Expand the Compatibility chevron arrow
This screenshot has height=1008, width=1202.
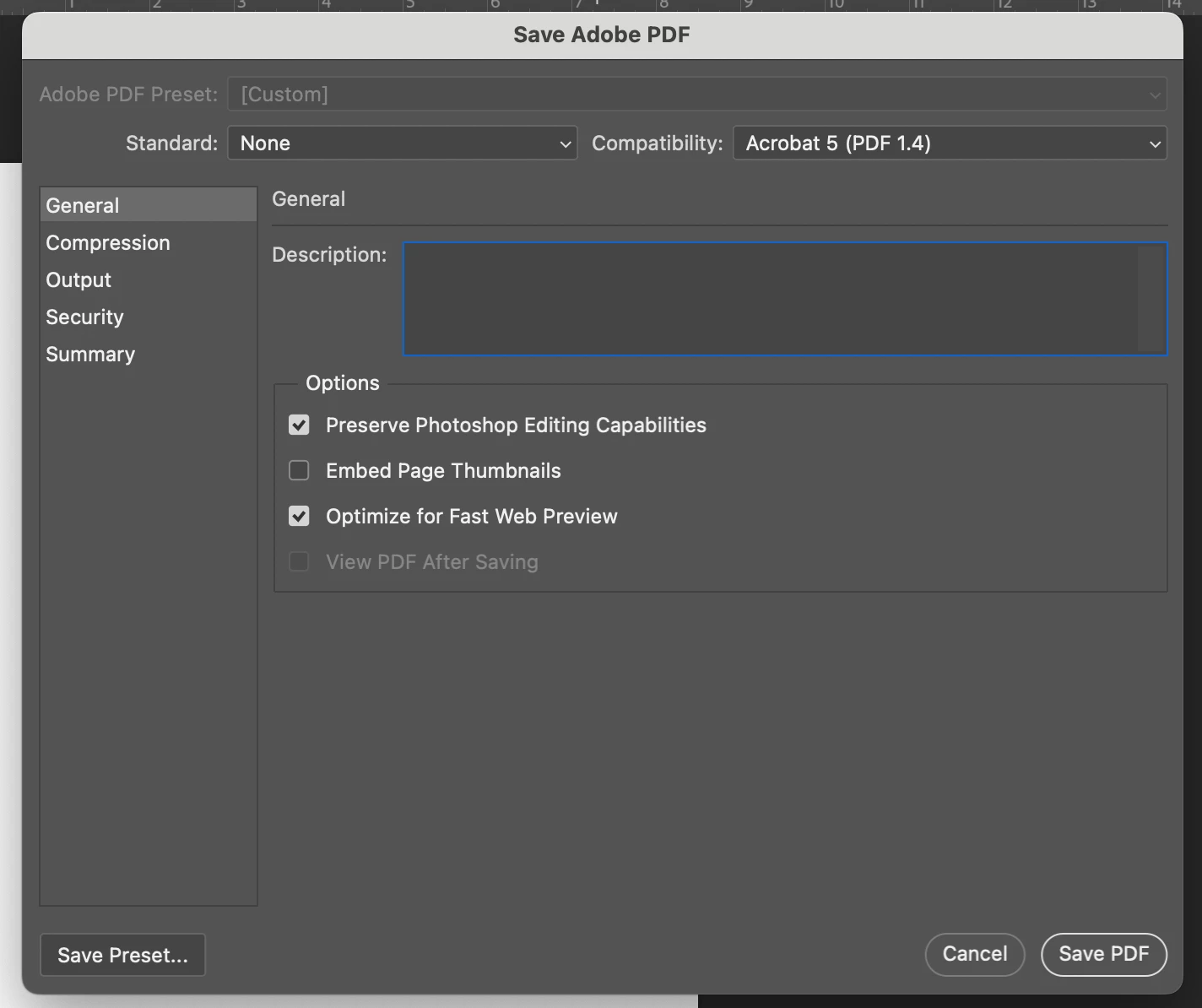[1155, 144]
